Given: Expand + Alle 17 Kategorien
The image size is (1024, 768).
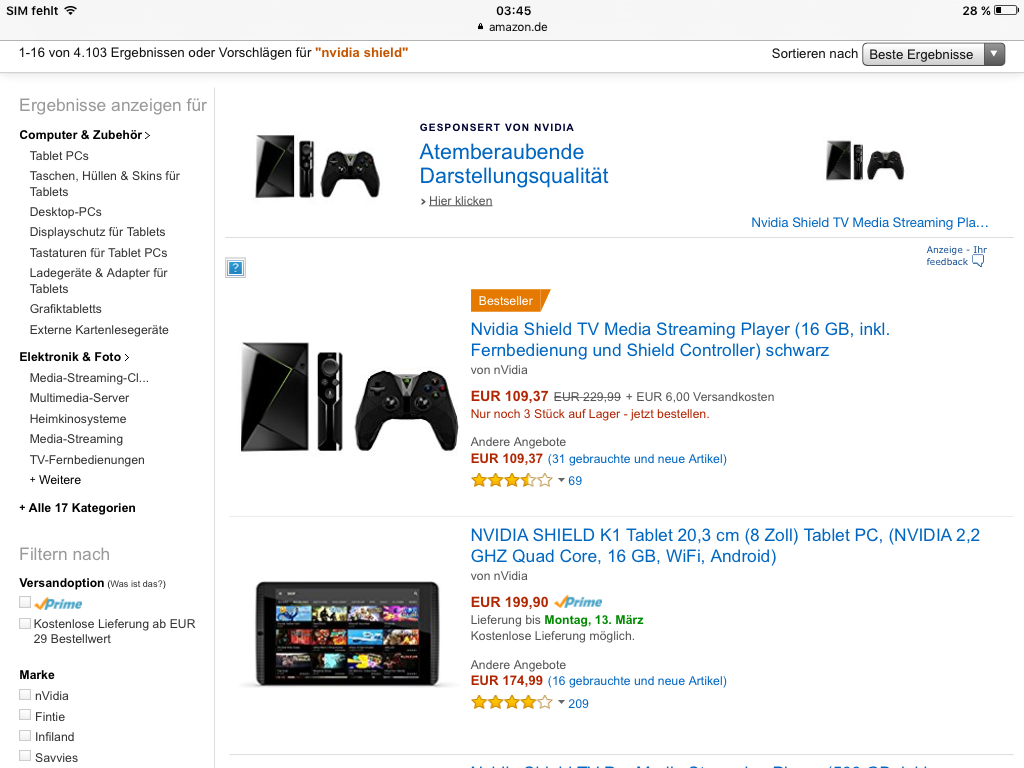Looking at the screenshot, I should [78, 508].
